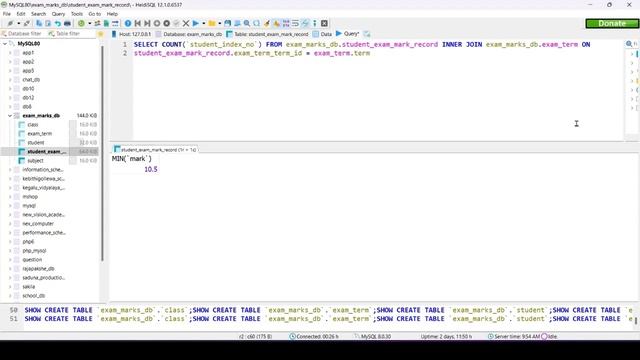Open the Go to menu
This screenshot has width=640, height=360.
[94, 14]
